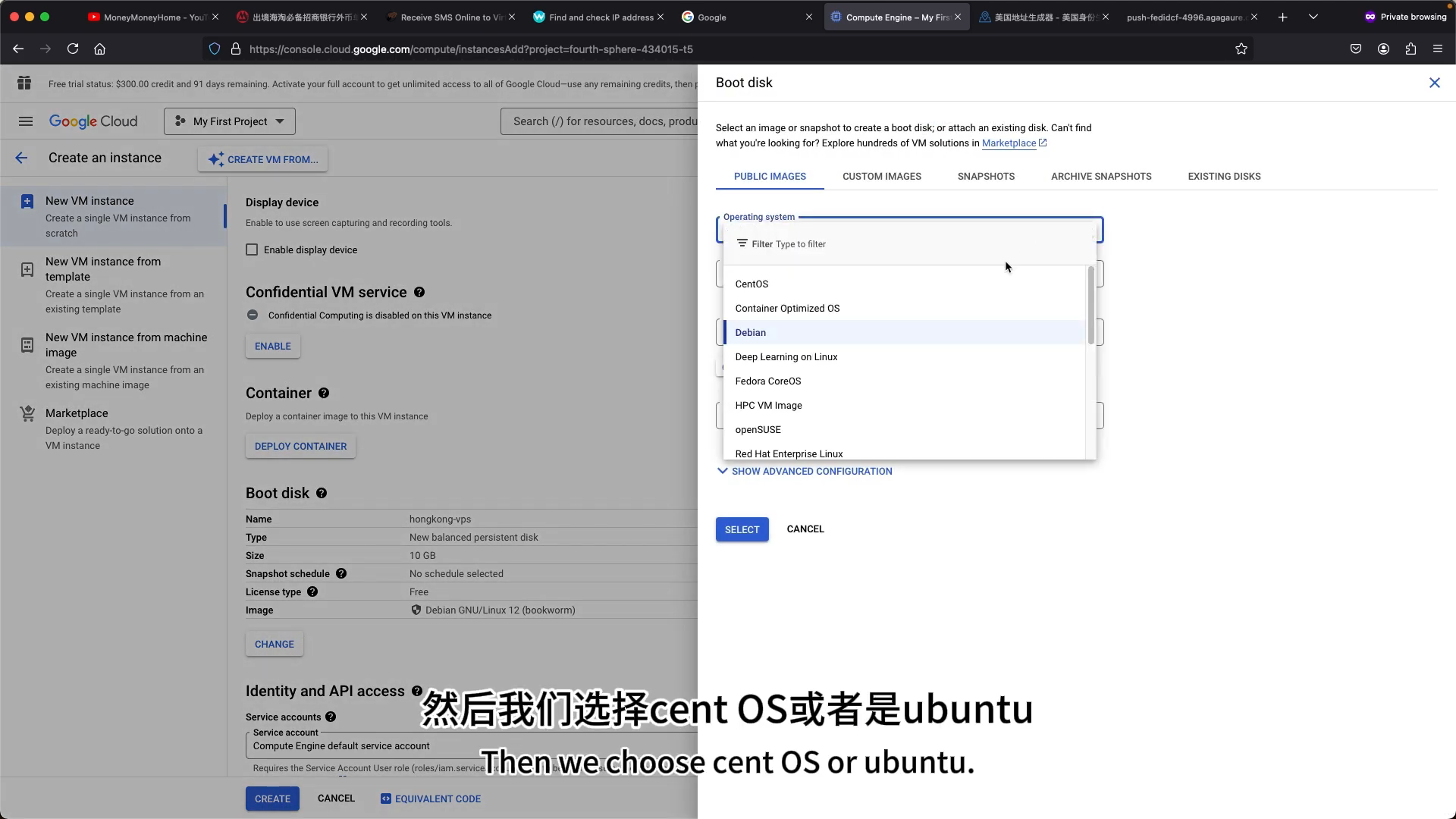Reload the page in the browser
This screenshot has height=819, width=1456.
[x=73, y=49]
